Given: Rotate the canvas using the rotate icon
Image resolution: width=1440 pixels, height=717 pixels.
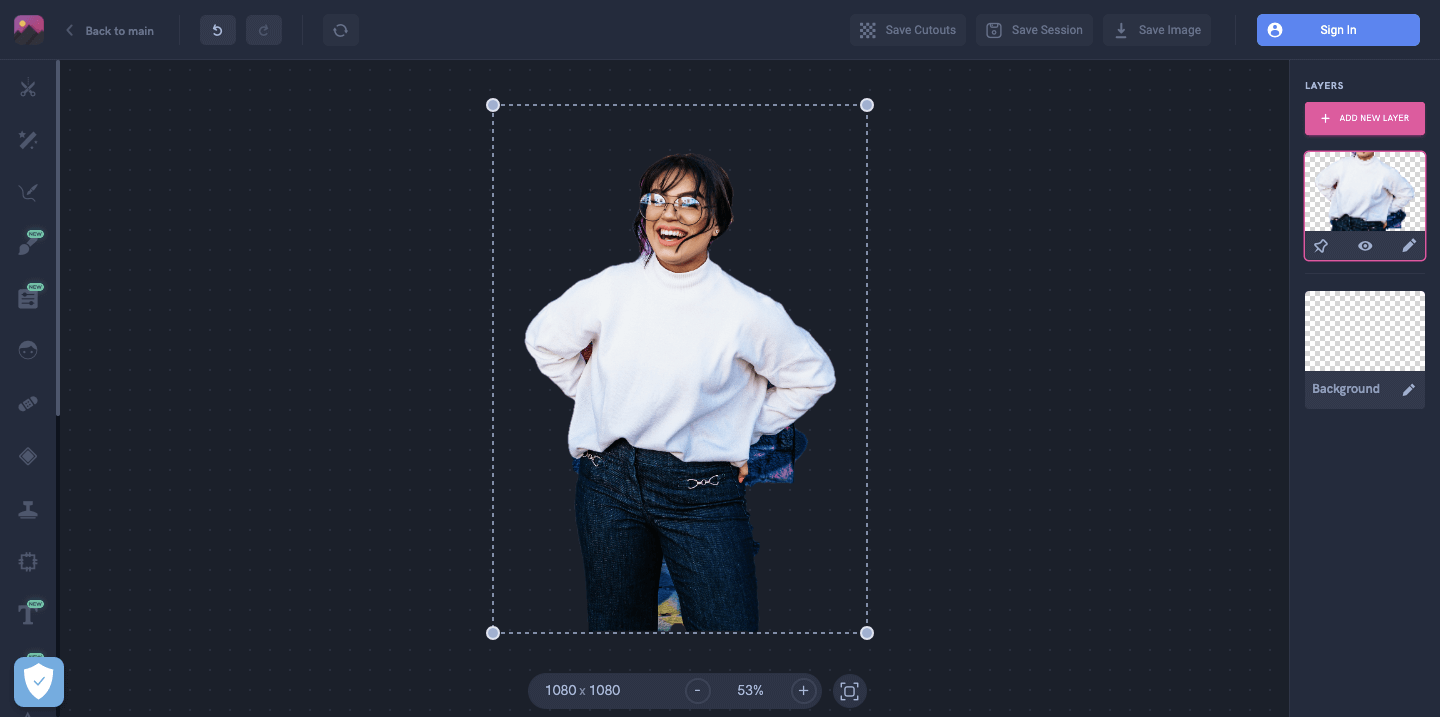Looking at the screenshot, I should (x=340, y=30).
